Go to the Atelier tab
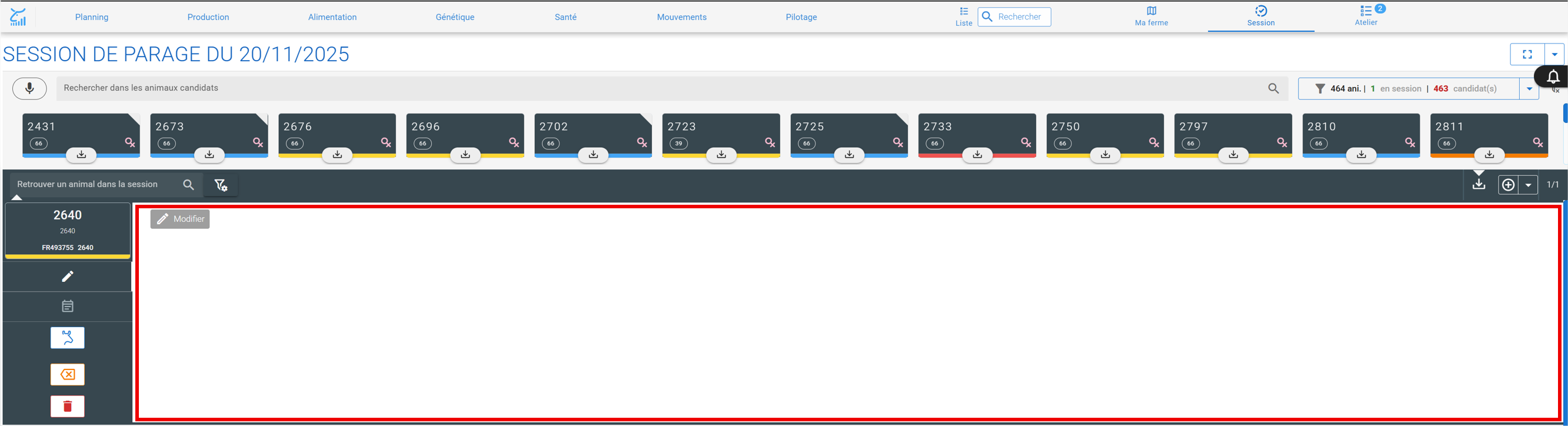 pos(1366,16)
